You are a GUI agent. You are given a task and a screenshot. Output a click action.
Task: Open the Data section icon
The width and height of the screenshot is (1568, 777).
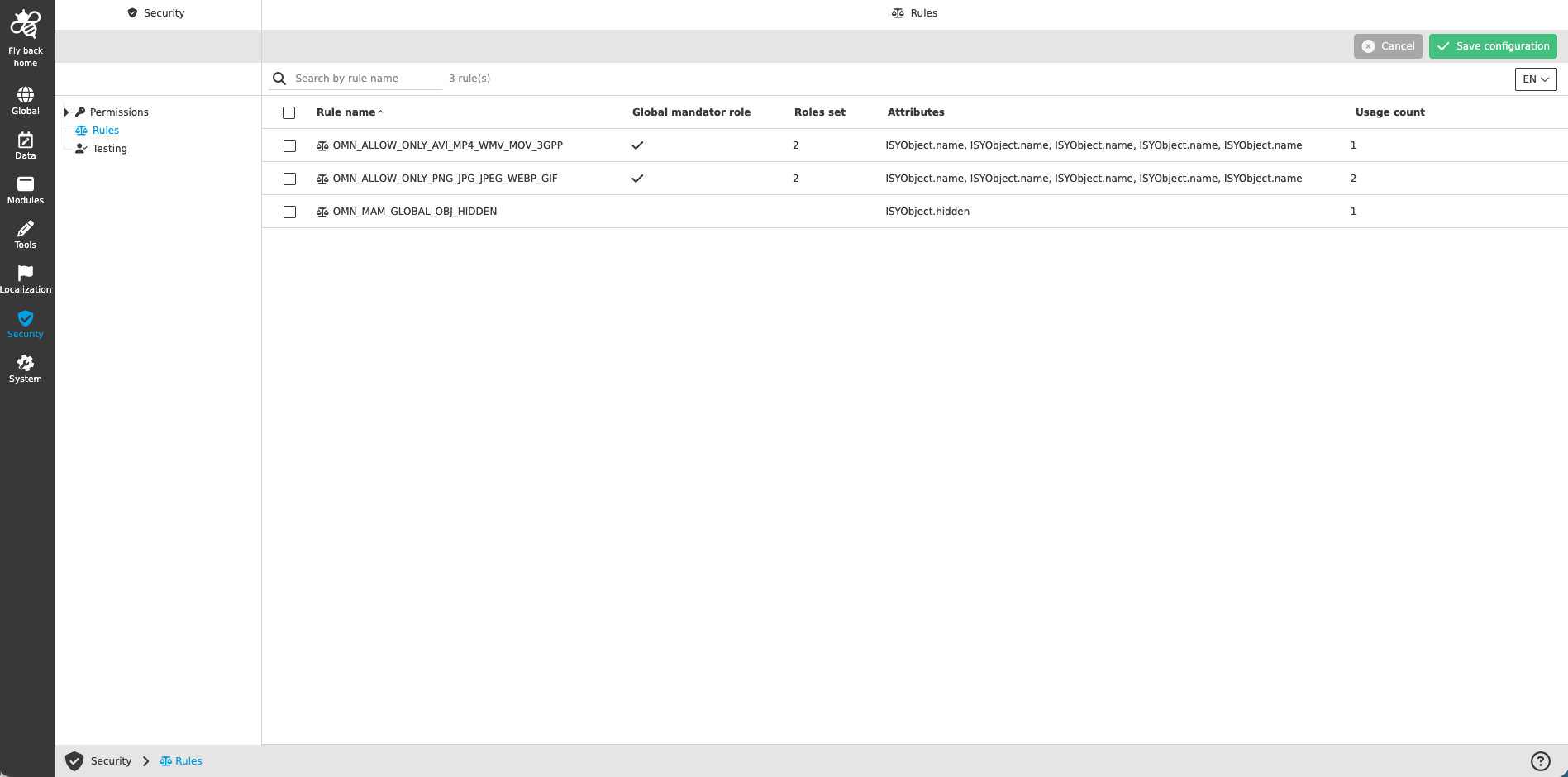[26, 140]
